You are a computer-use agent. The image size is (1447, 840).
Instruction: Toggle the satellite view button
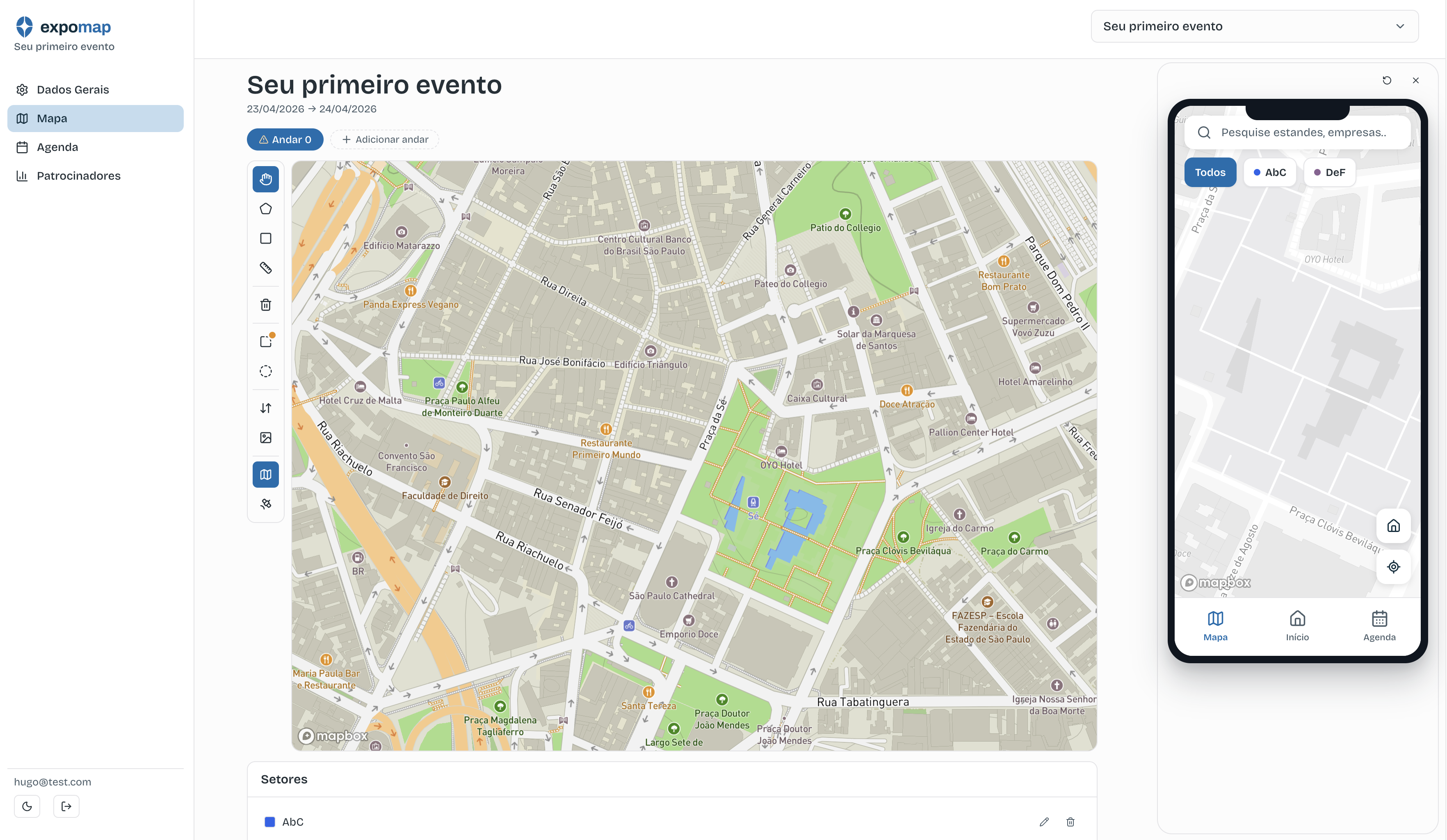click(265, 504)
